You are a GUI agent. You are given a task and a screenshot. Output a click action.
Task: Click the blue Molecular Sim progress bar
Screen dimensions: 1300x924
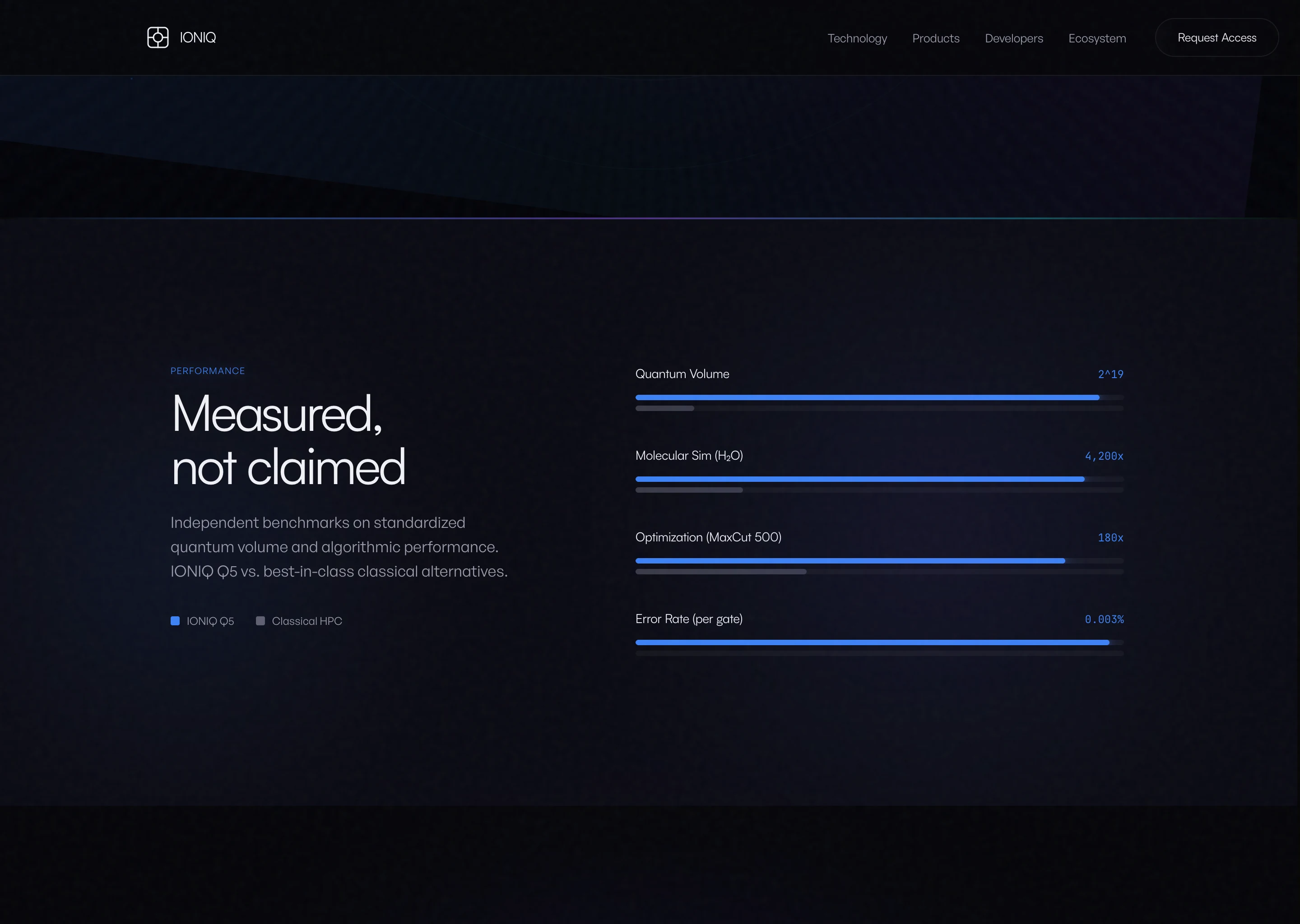pyautogui.click(x=860, y=479)
